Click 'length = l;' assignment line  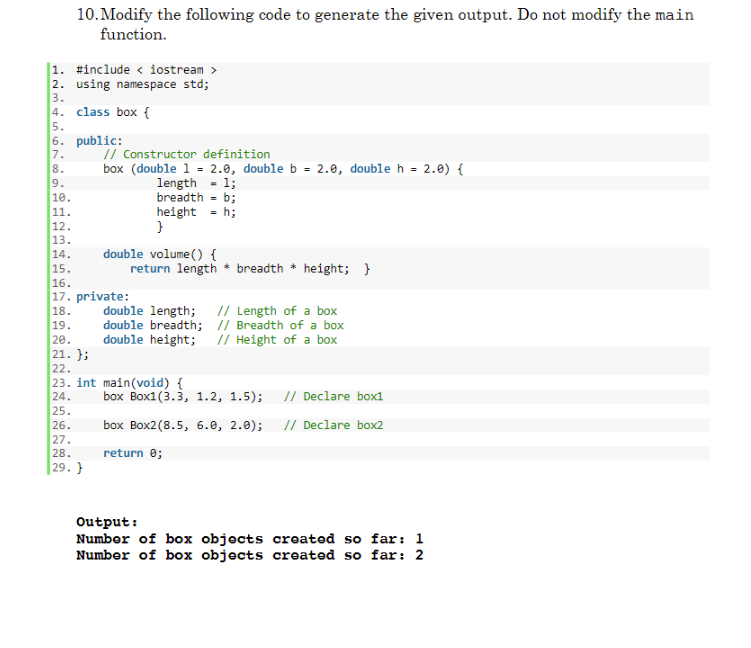click(196, 183)
